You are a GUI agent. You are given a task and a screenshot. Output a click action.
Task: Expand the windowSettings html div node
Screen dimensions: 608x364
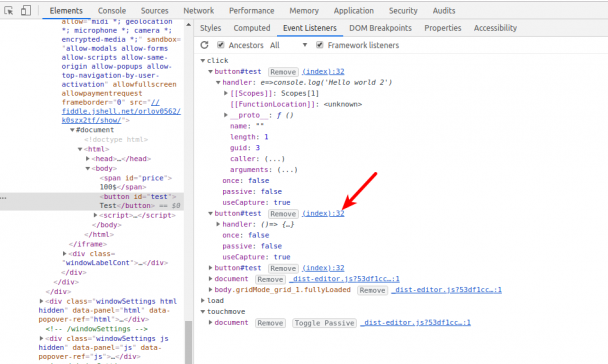click(41, 301)
